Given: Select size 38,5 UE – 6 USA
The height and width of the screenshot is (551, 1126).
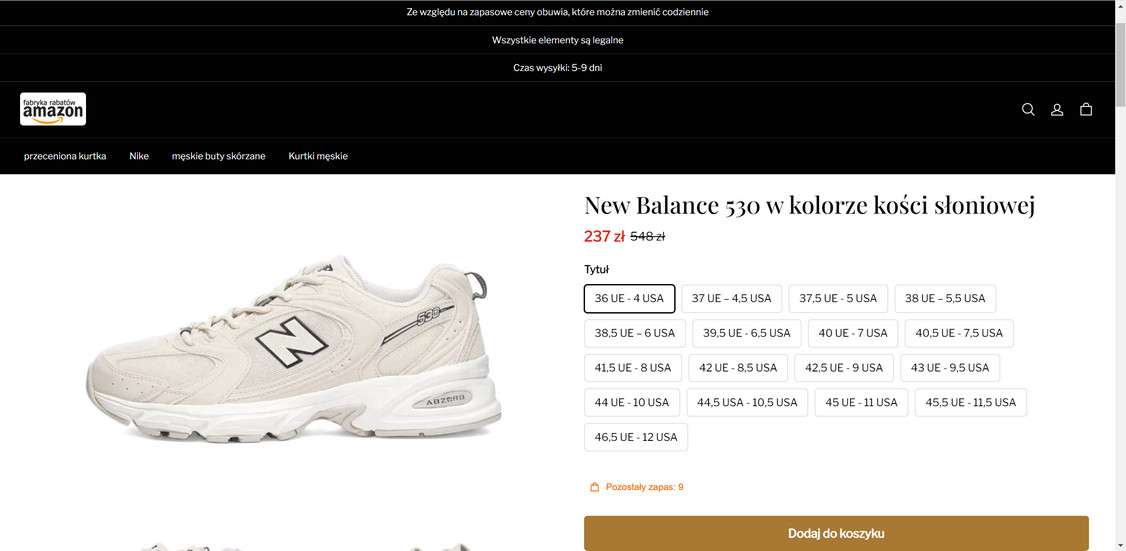Looking at the screenshot, I should tap(635, 333).
